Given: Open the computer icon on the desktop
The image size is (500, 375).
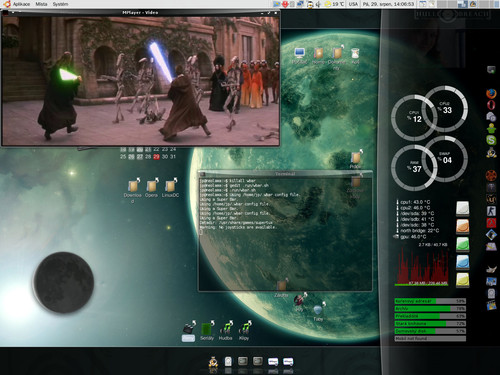Looking at the screenshot, I should tap(299, 55).
